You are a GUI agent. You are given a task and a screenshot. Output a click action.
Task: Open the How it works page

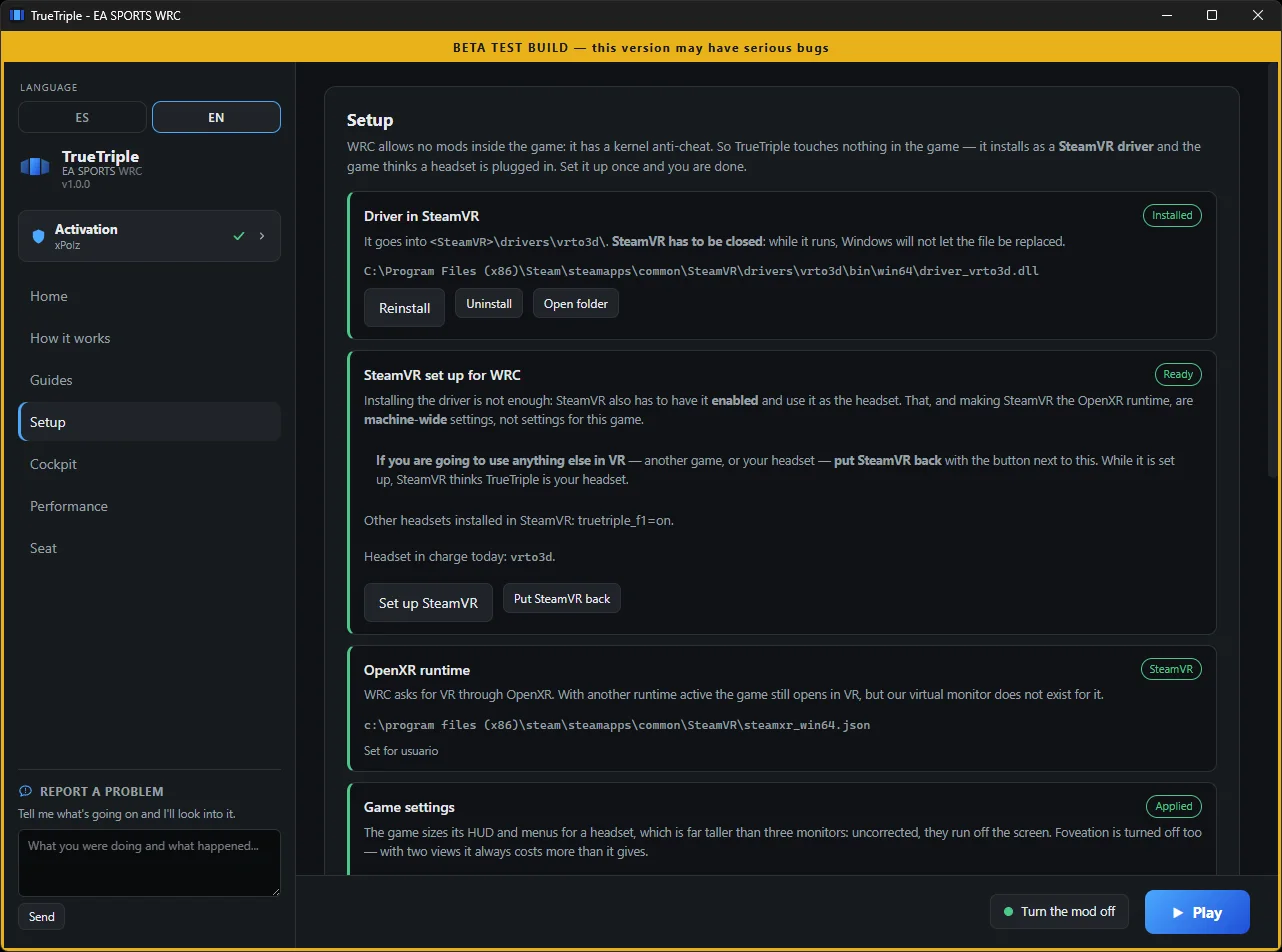click(x=149, y=338)
